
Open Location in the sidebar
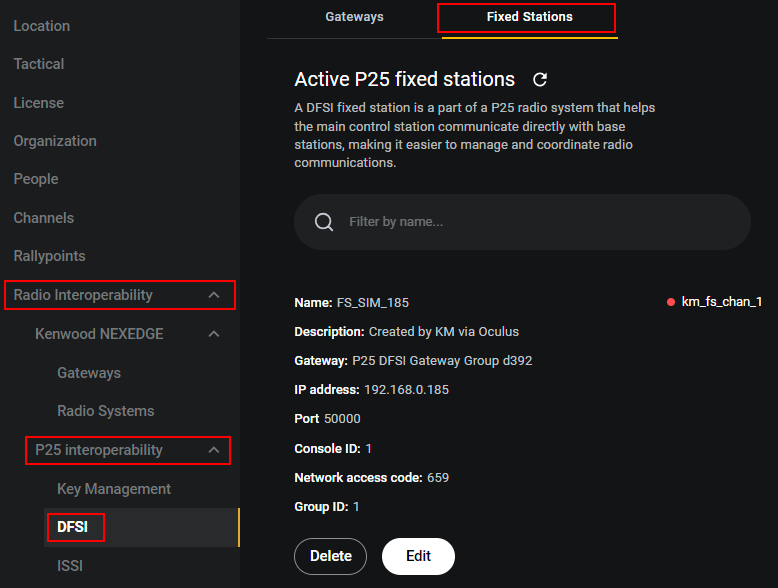(x=42, y=26)
